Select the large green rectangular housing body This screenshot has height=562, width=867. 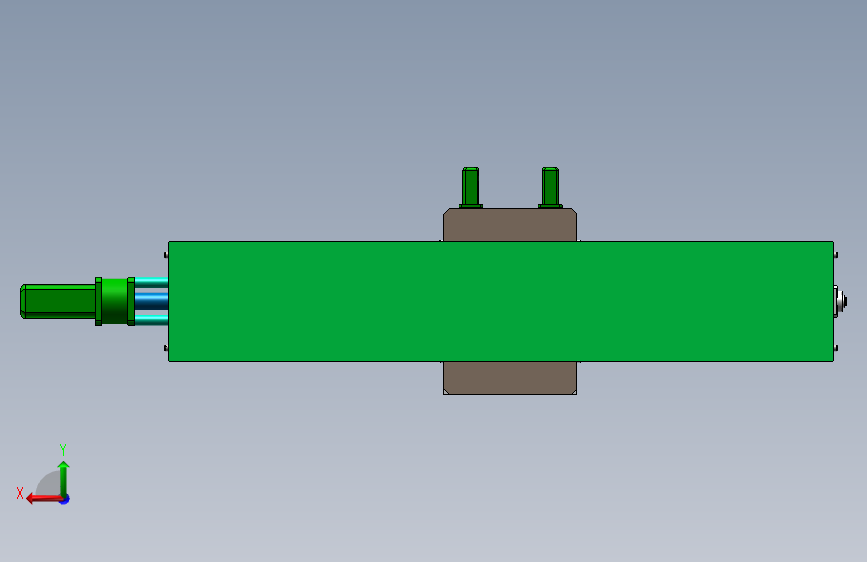pos(501,301)
